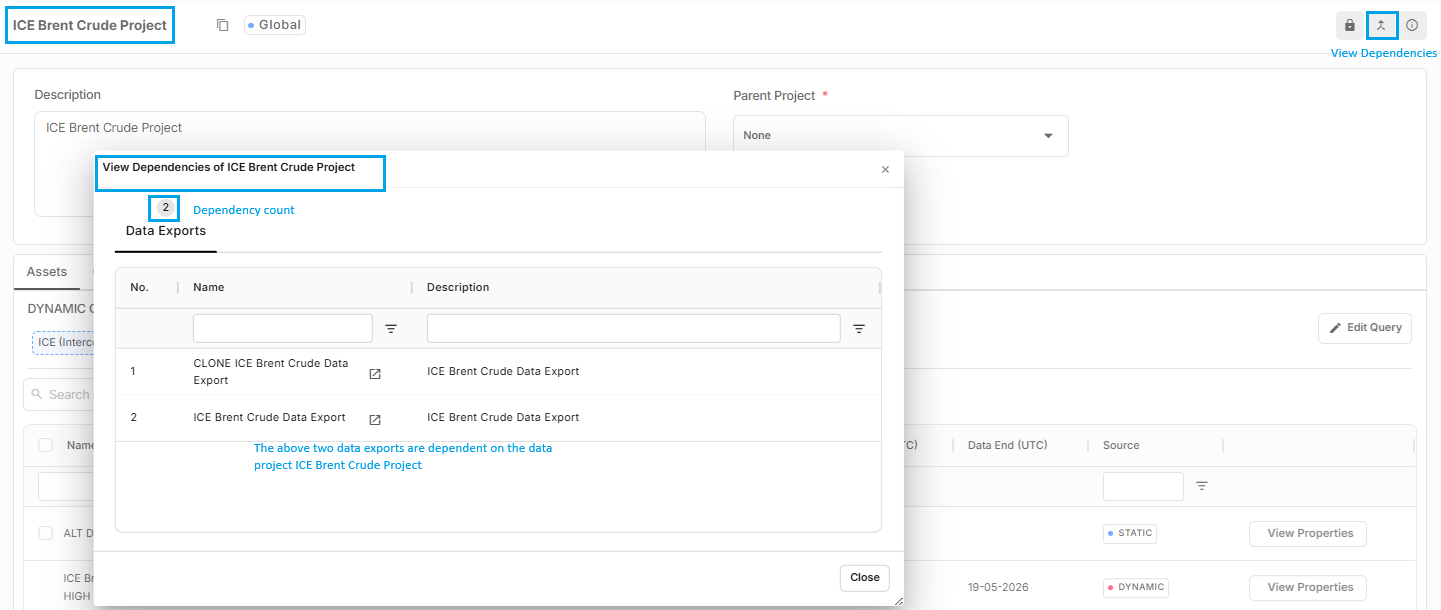Click description cell of row 1 in dialog
This screenshot has height=610, width=1441.
pyautogui.click(x=503, y=371)
